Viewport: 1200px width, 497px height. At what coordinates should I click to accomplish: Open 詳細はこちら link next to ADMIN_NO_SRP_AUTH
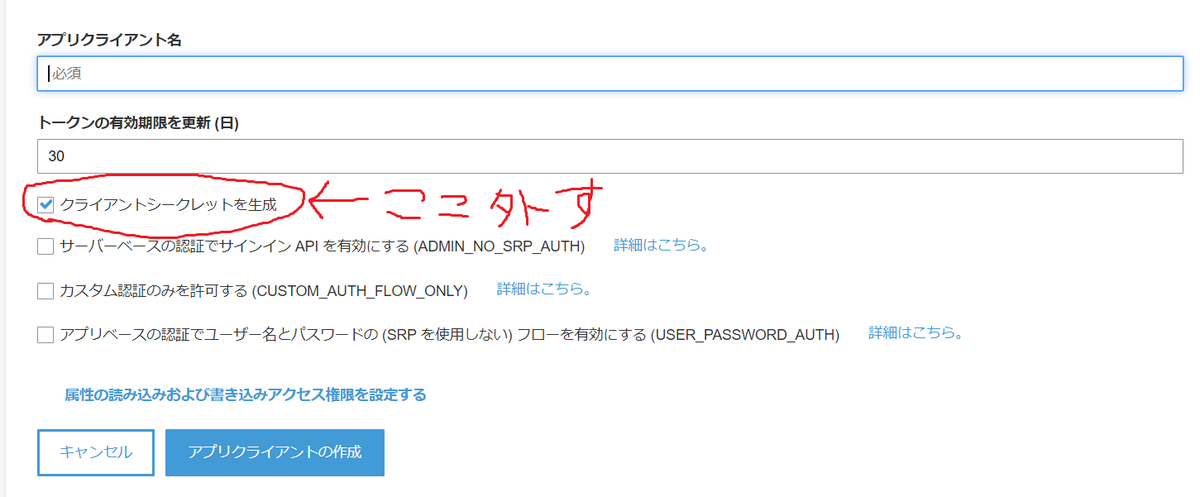[x=661, y=245]
